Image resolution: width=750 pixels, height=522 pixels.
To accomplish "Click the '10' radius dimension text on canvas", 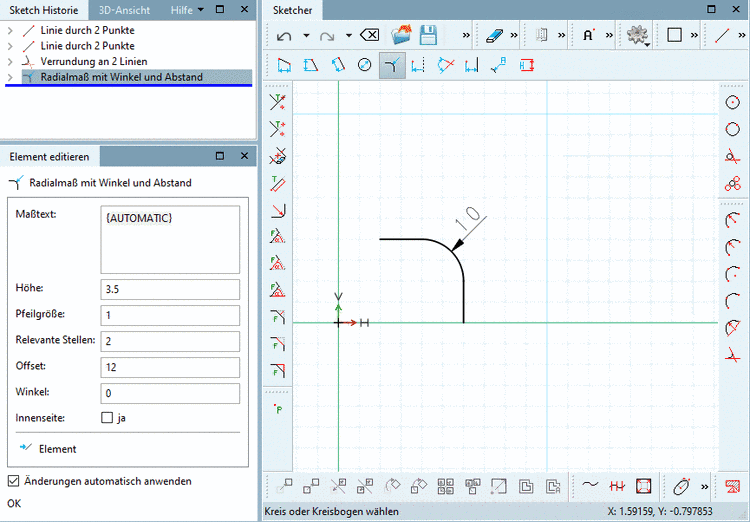I will coord(468,219).
